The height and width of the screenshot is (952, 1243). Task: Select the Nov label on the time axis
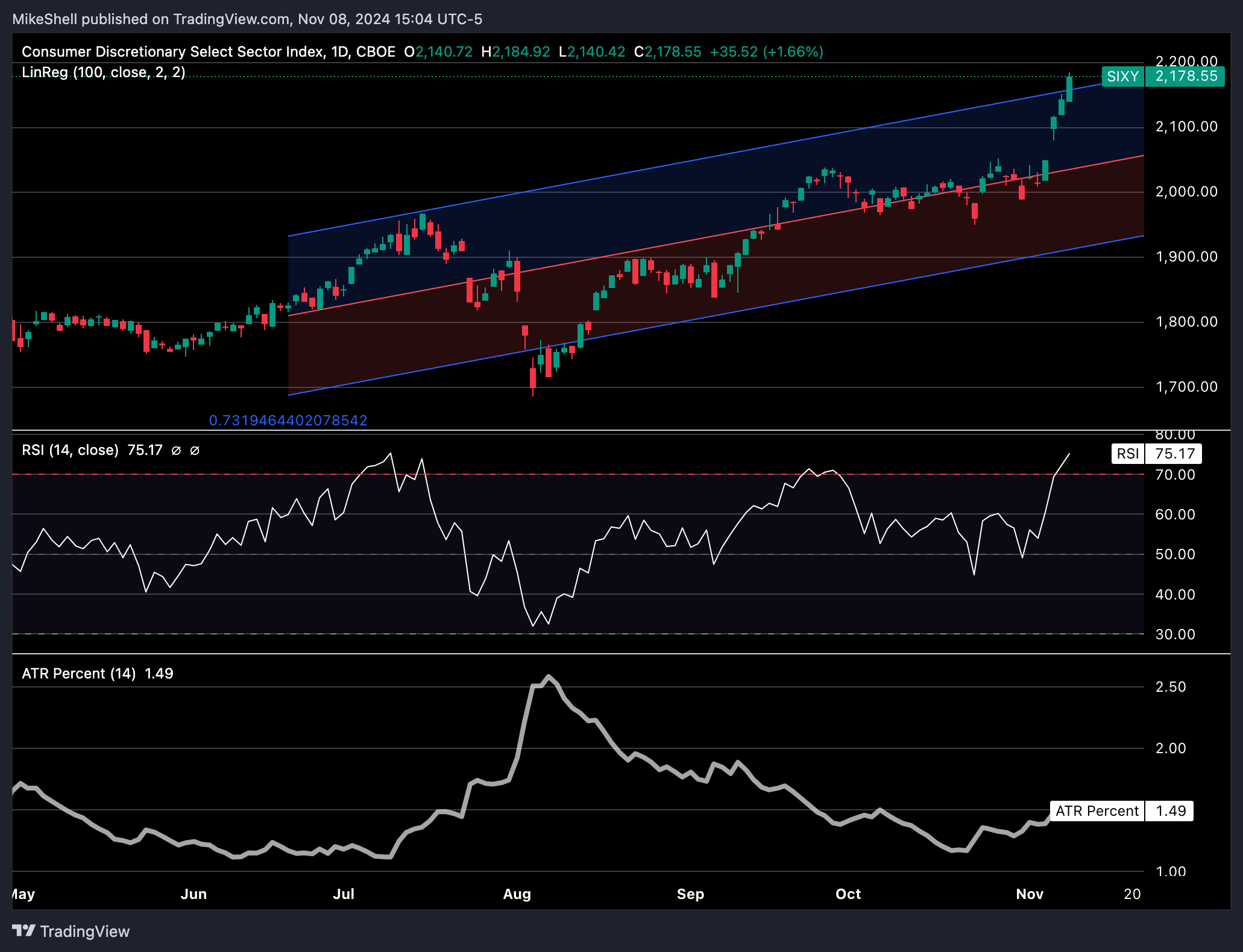(x=1031, y=894)
